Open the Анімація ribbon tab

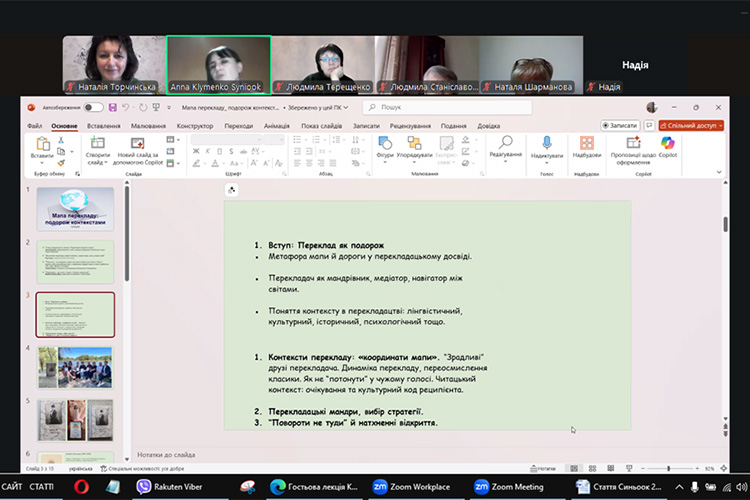277,126
